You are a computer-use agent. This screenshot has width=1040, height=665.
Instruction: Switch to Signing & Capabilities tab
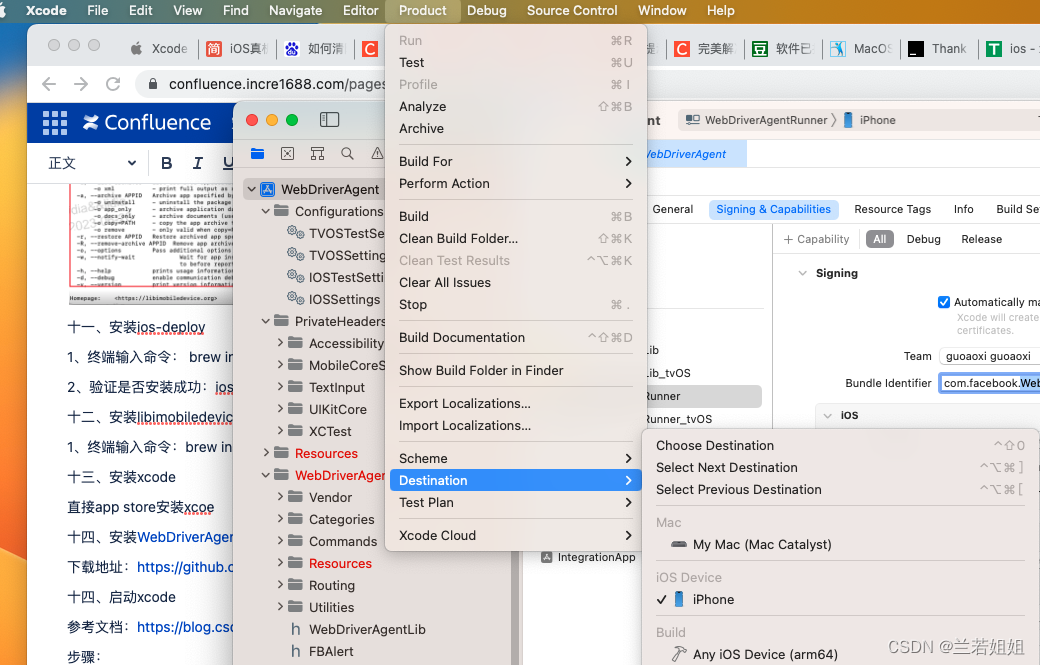[x=773, y=210]
